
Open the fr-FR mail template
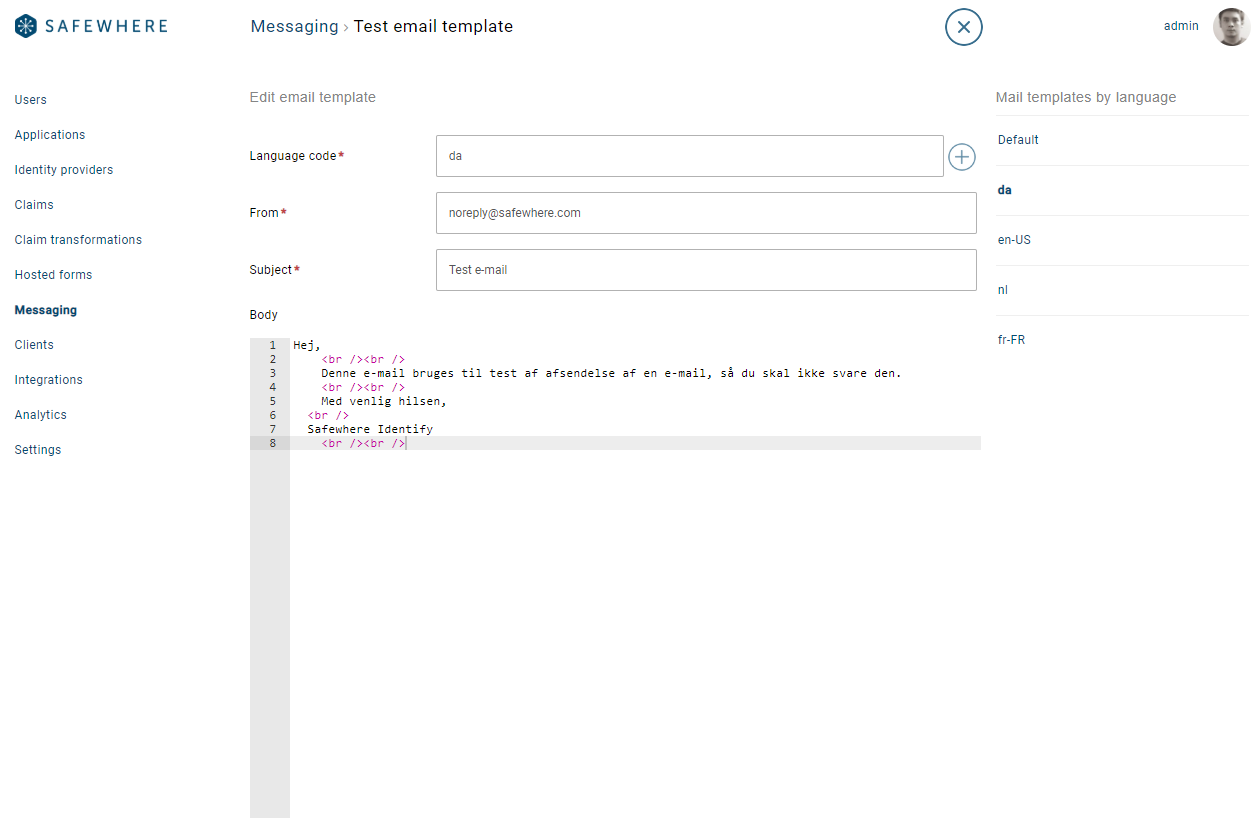pyautogui.click(x=1011, y=339)
